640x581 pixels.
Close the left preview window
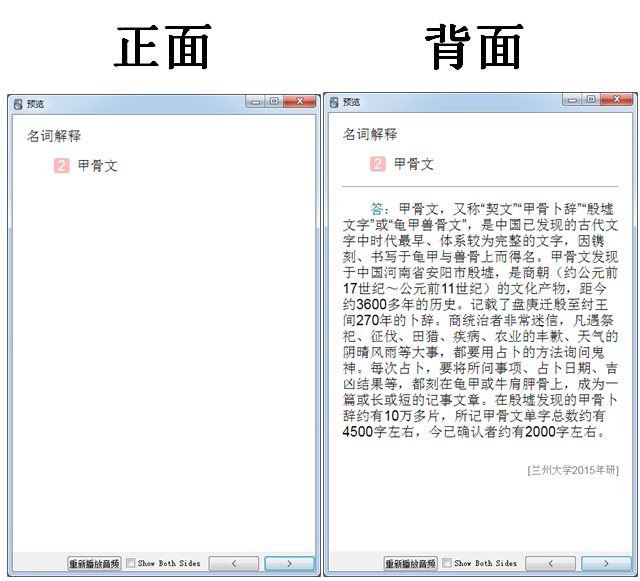[300, 101]
